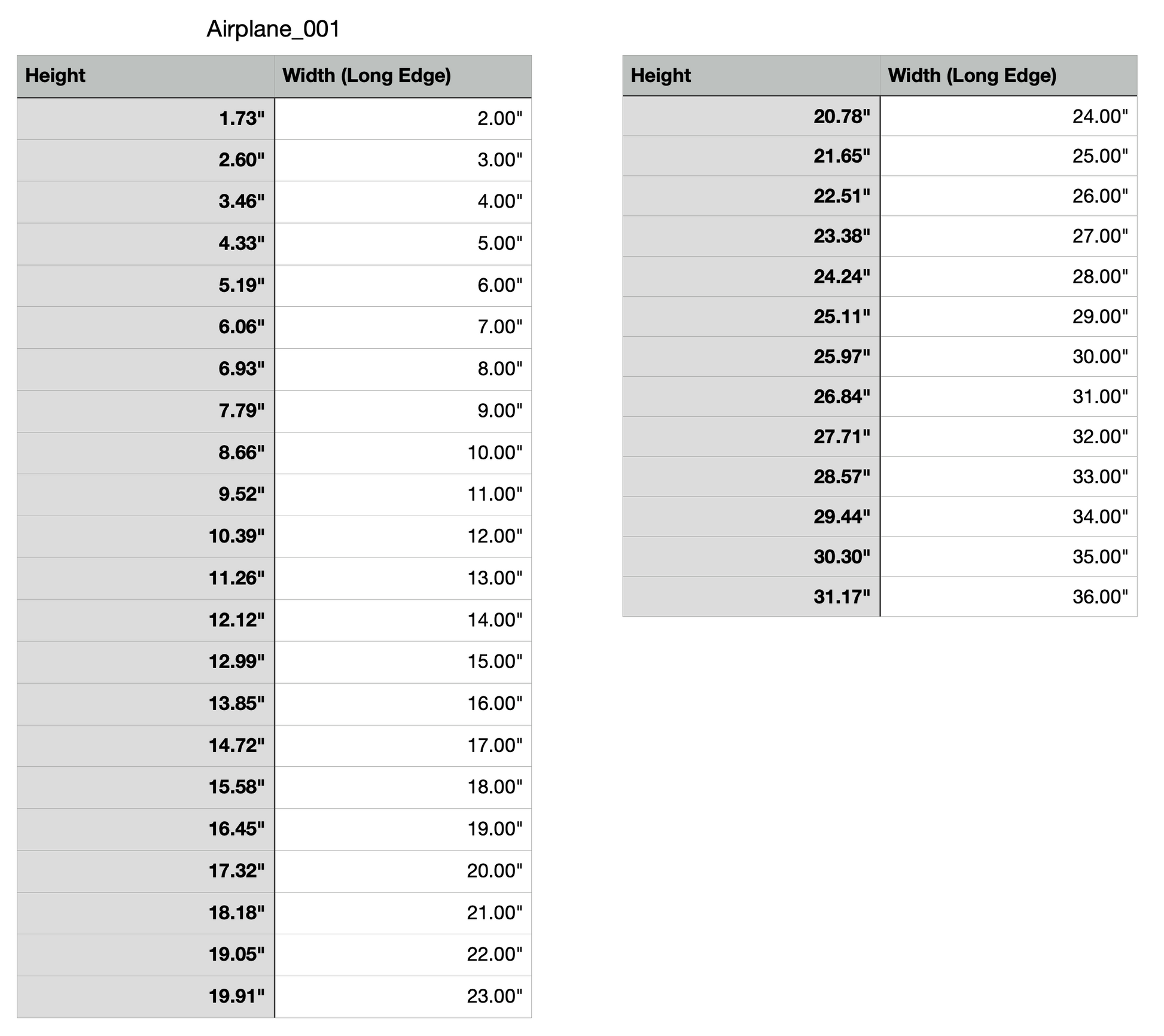Click the Airplane_001 table title

click(x=273, y=29)
